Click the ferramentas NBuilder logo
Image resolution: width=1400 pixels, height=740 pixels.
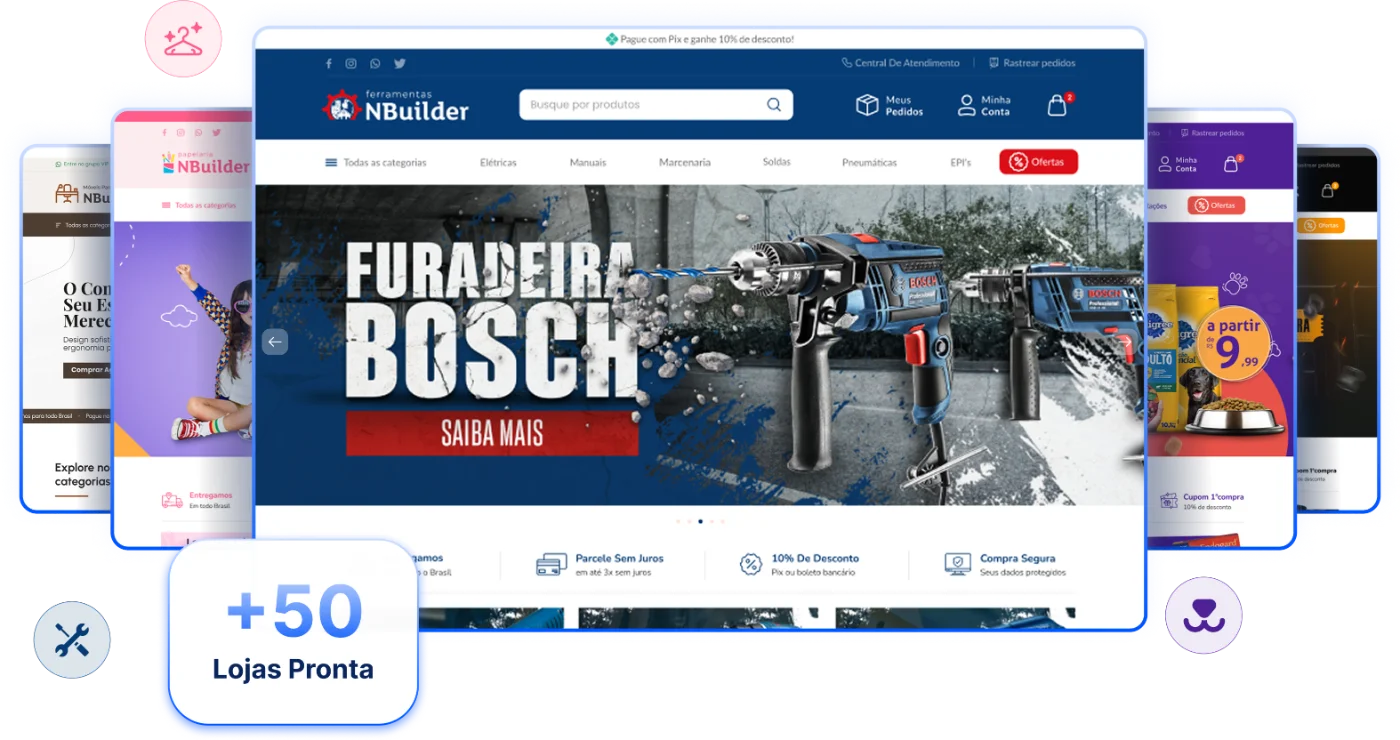point(396,105)
